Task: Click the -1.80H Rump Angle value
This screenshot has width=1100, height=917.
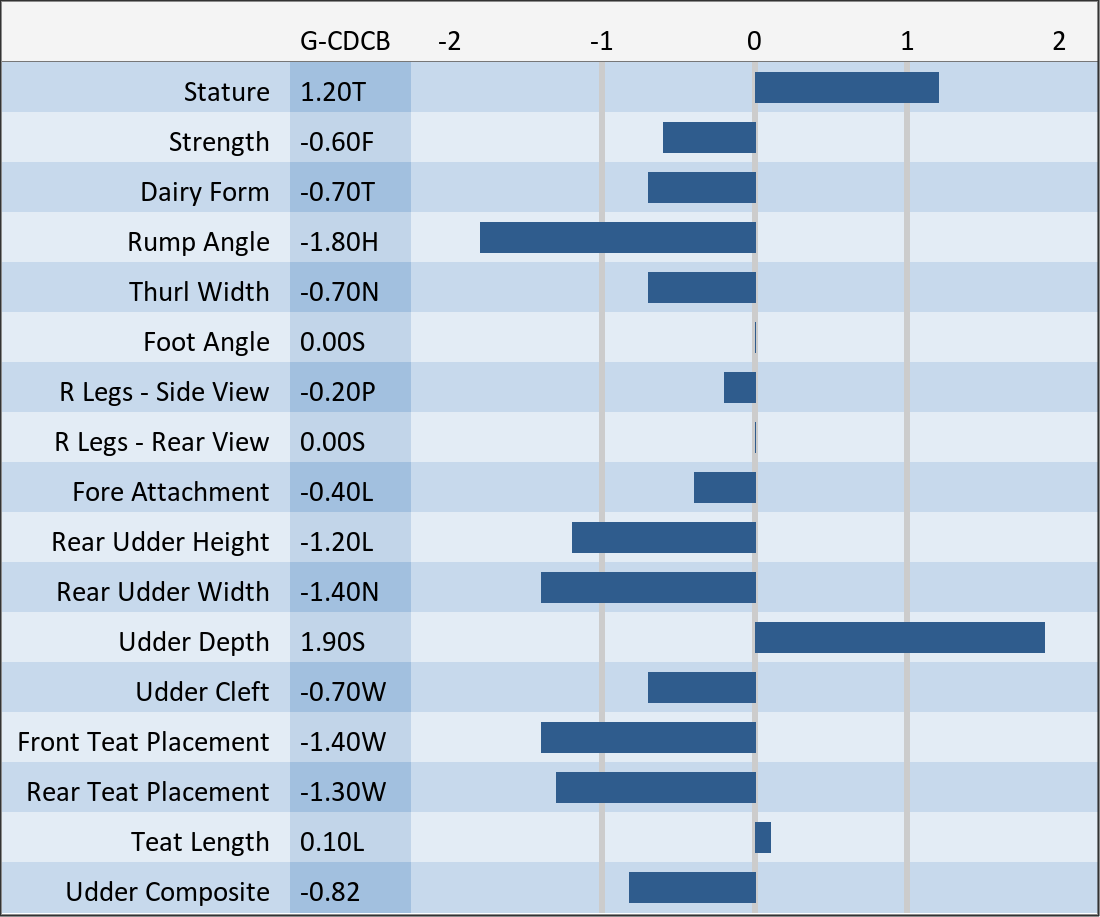Action: [340, 242]
